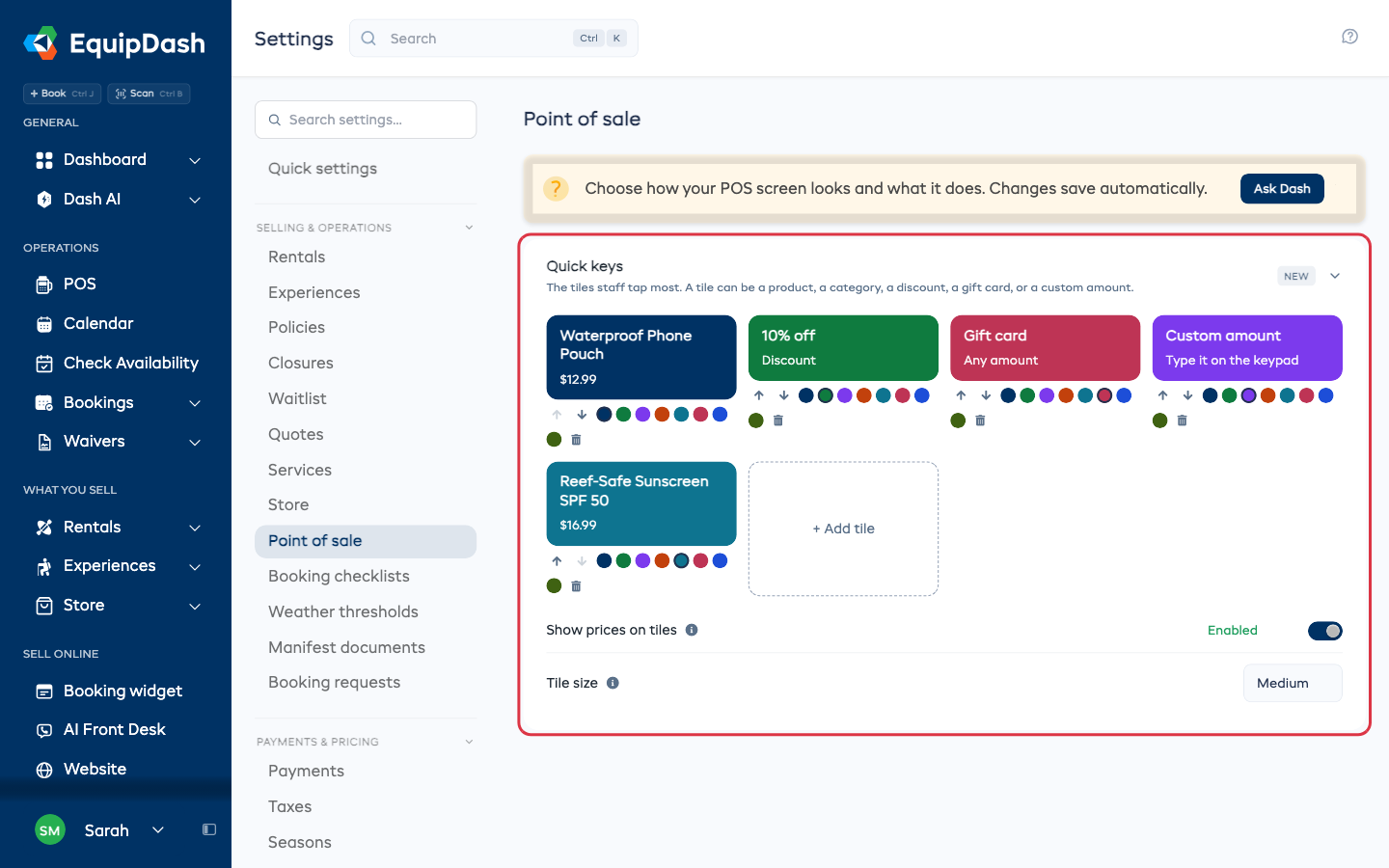The width and height of the screenshot is (1389, 868).
Task: Pick blue color for the Custom amount tile
Action: (x=1325, y=395)
